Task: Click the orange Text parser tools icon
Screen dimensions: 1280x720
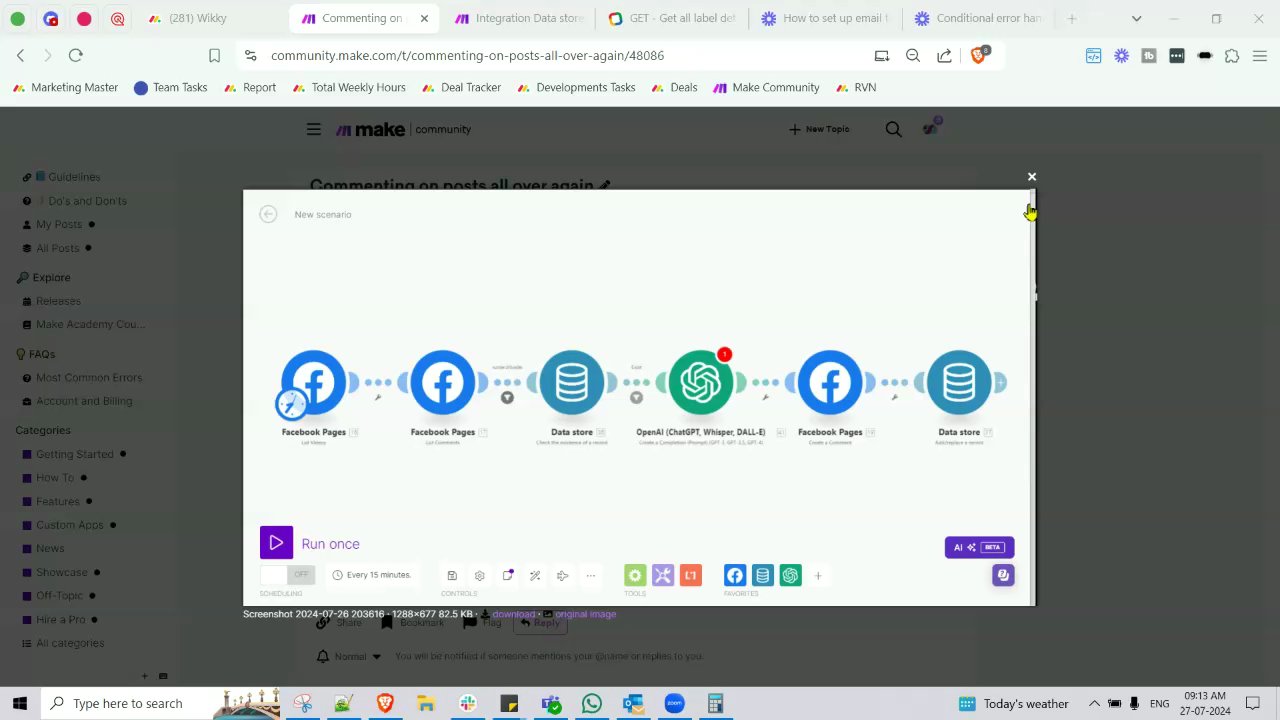Action: (x=690, y=575)
